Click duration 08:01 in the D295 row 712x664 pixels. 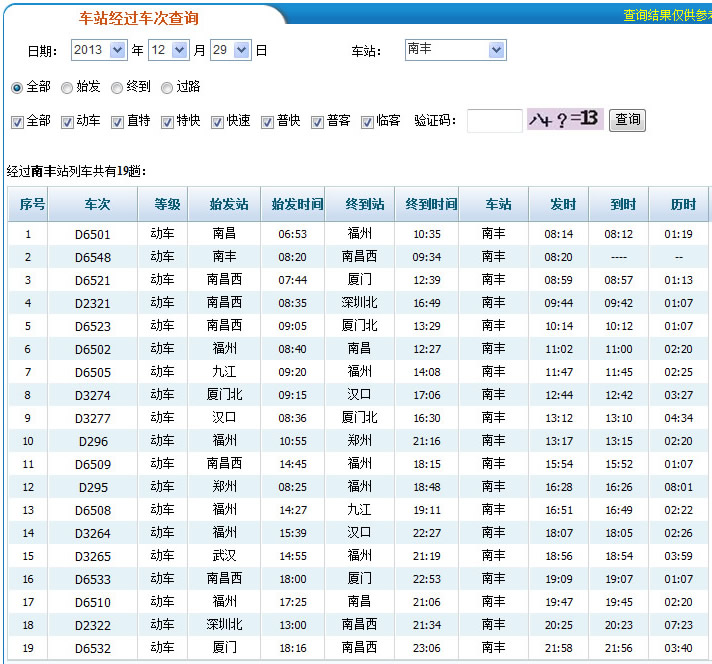pos(678,487)
